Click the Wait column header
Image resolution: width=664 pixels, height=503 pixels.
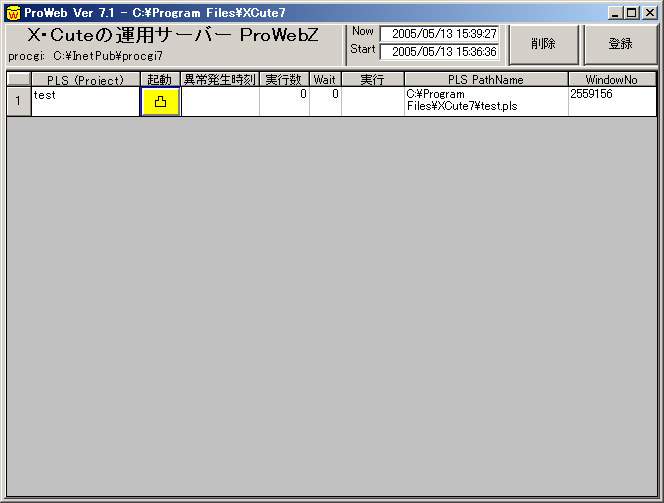coord(325,80)
